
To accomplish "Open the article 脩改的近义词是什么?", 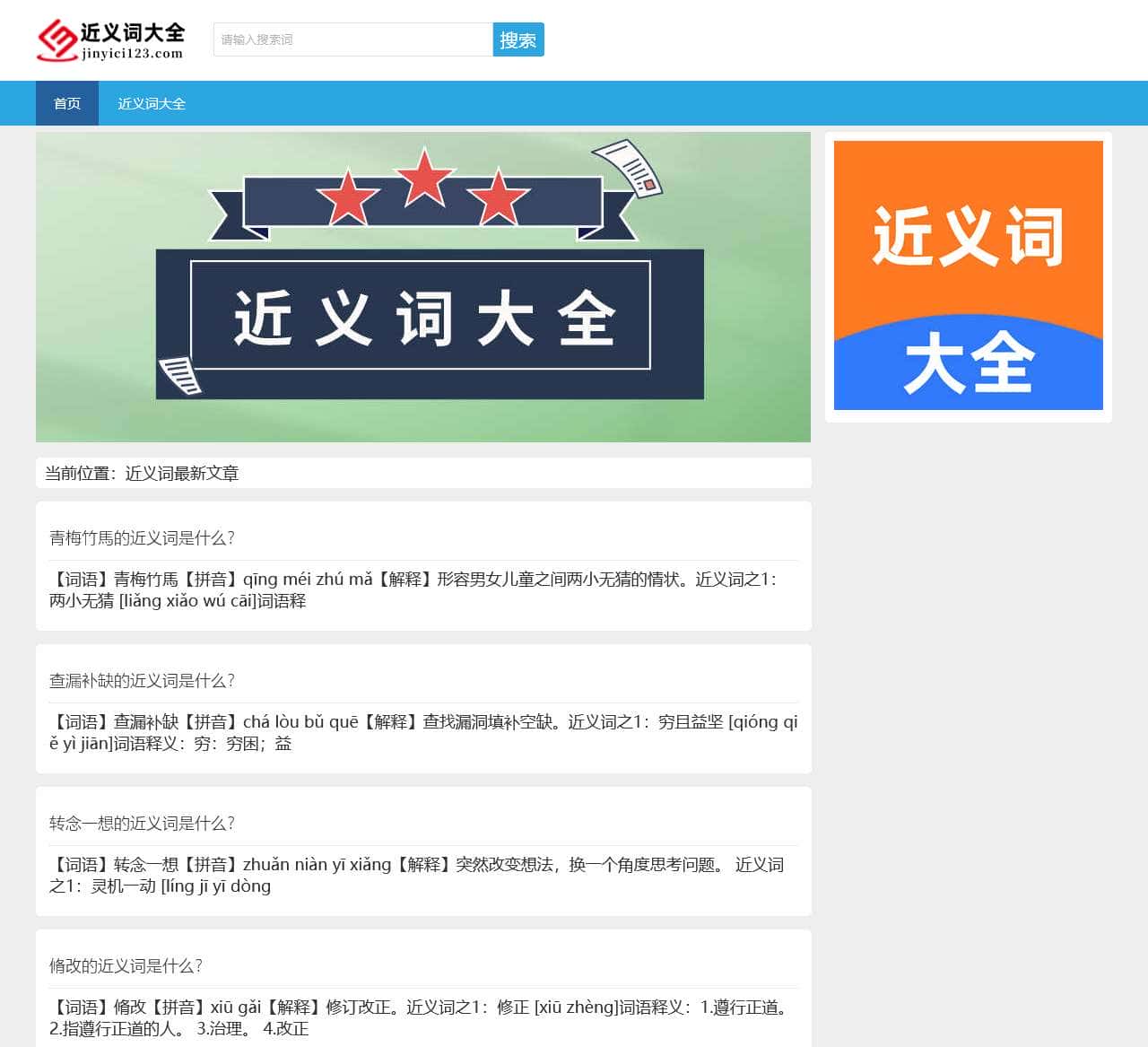I will [x=126, y=966].
